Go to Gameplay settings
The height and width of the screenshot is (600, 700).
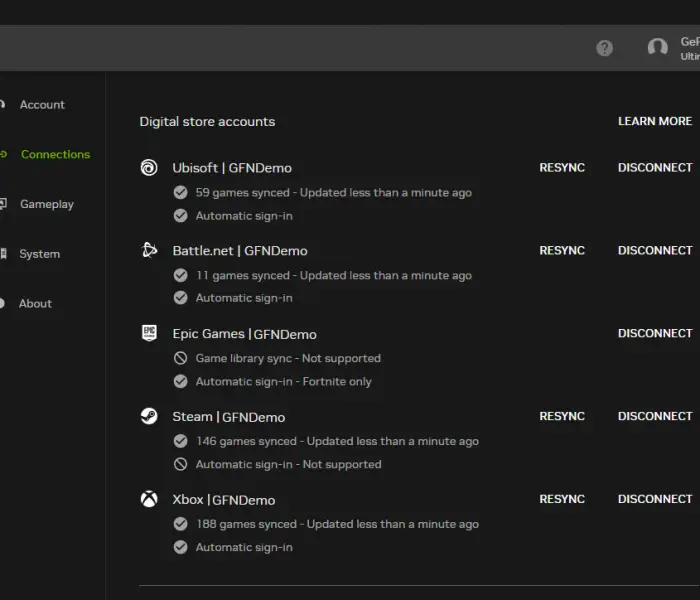coord(47,204)
